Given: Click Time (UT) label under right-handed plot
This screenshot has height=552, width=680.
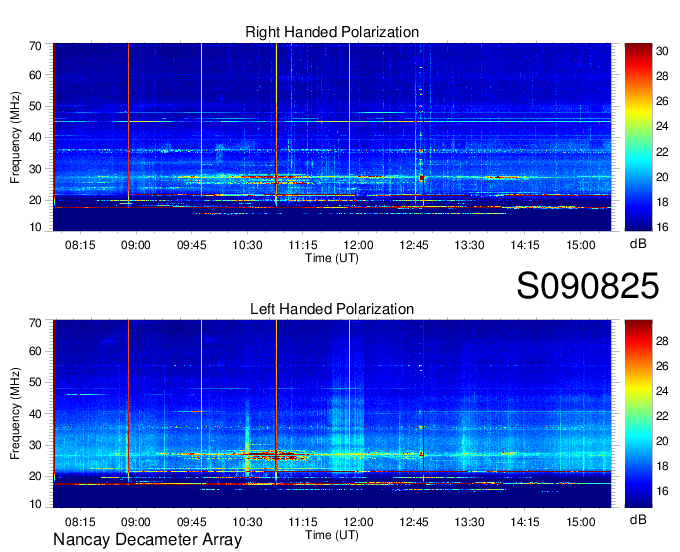Looking at the screenshot, I should pyautogui.click(x=332, y=258).
